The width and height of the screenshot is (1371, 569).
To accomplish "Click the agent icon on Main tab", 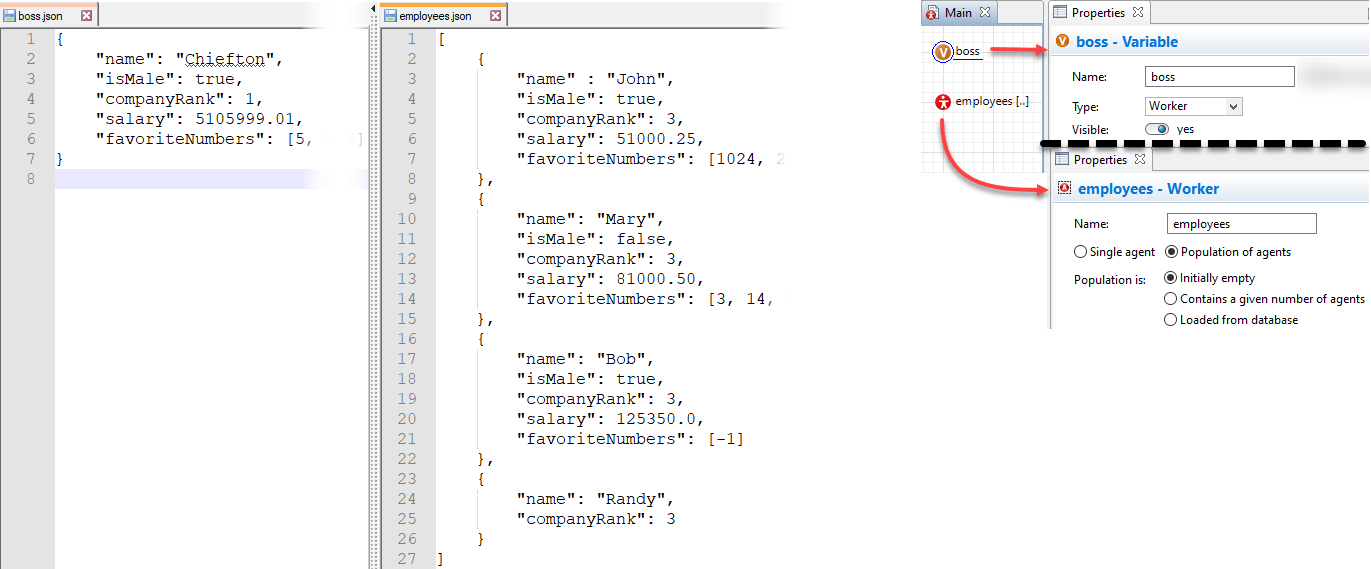I will pyautogui.click(x=932, y=13).
